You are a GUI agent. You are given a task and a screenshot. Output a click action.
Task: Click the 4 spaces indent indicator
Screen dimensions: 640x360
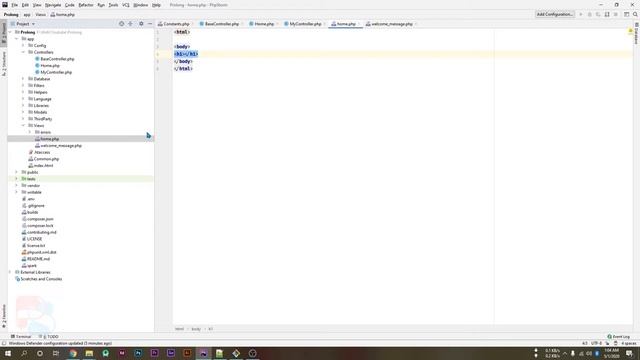tap(629, 343)
